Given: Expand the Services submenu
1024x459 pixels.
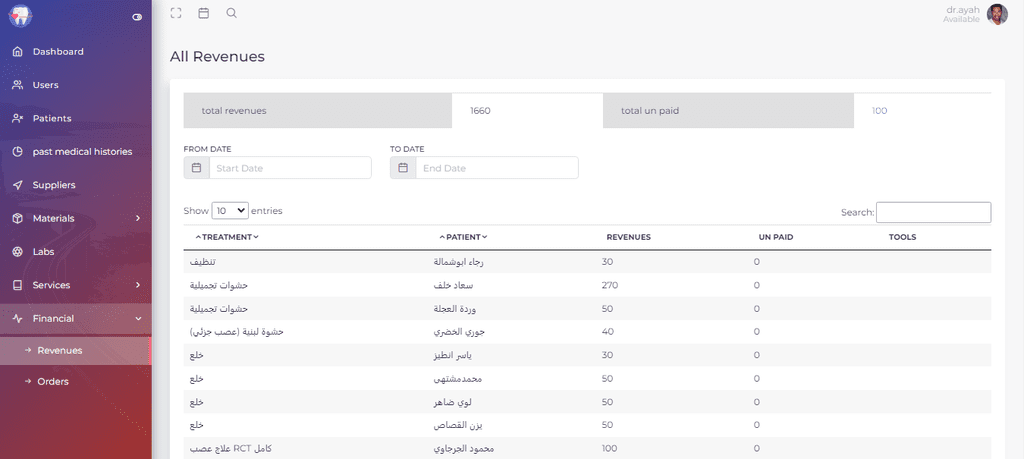Looking at the screenshot, I should (x=76, y=285).
